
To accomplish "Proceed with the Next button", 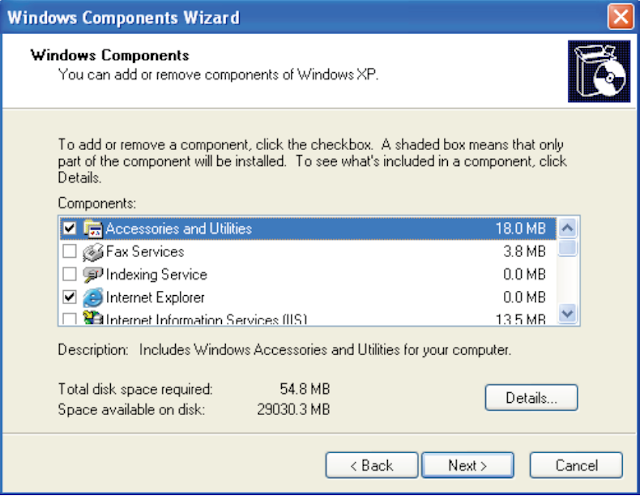I will (467, 465).
